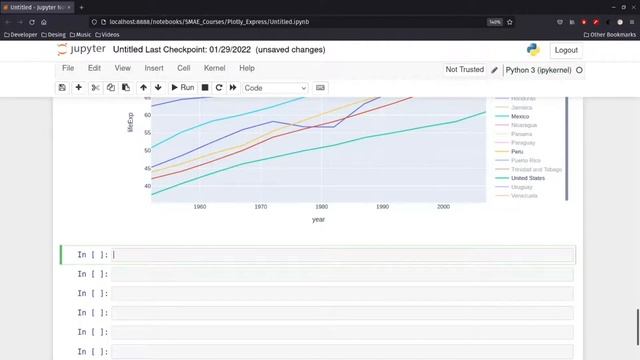This screenshot has width=640, height=360.
Task: Click the second empty code cell
Action: click(x=342, y=274)
